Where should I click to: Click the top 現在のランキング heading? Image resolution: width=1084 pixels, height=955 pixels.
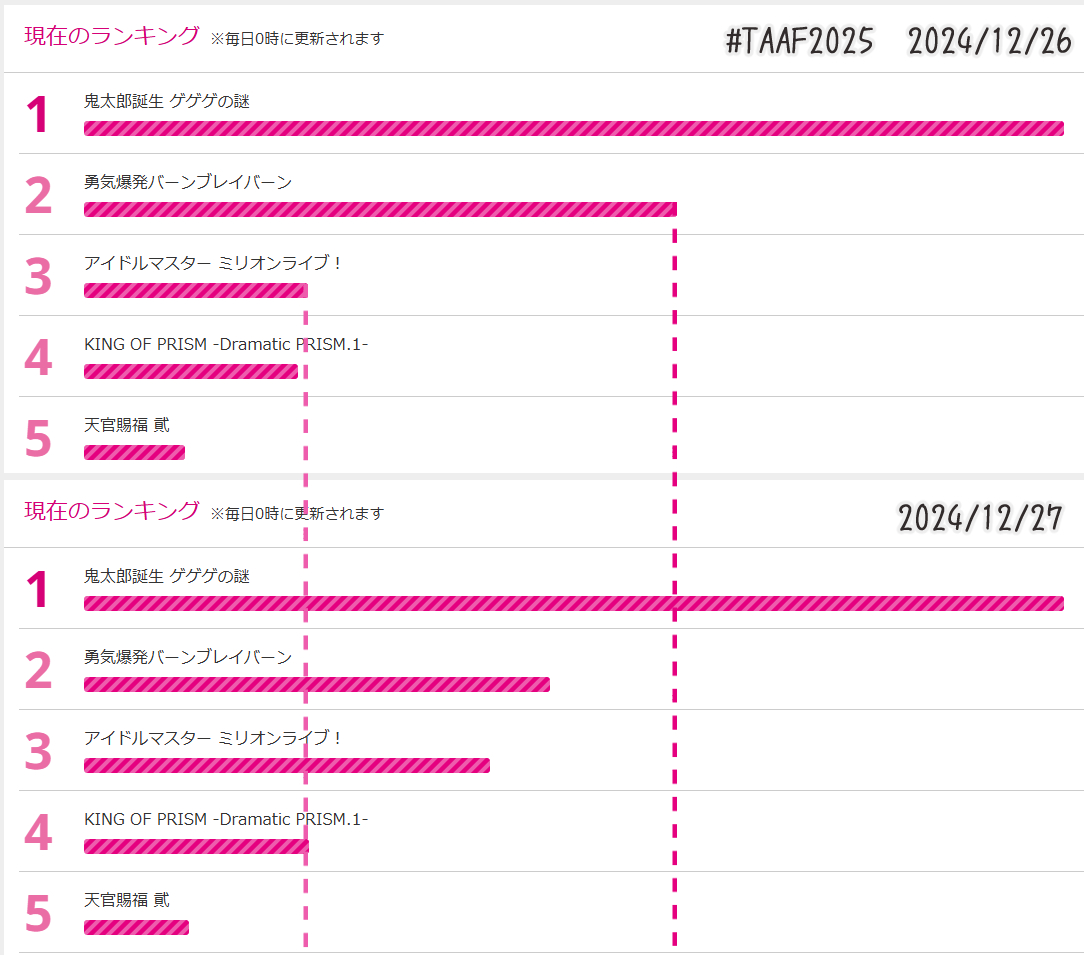(112, 35)
